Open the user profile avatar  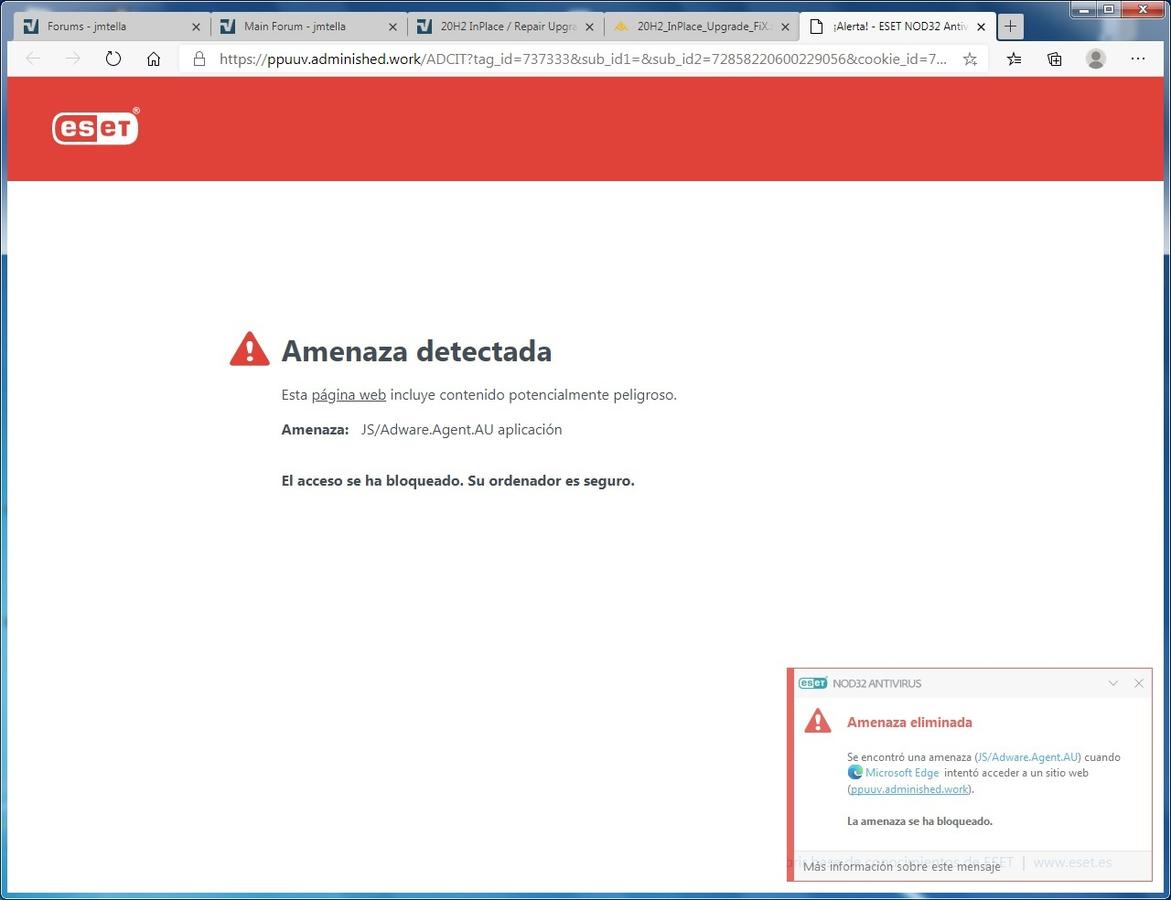pyautogui.click(x=1096, y=58)
